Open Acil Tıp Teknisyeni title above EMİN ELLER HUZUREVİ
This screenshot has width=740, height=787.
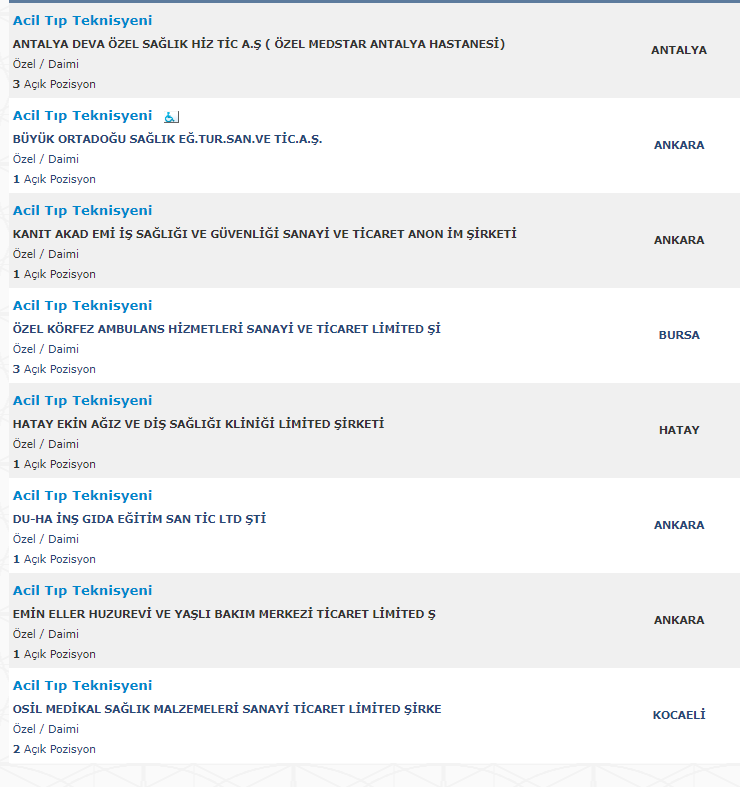83,591
